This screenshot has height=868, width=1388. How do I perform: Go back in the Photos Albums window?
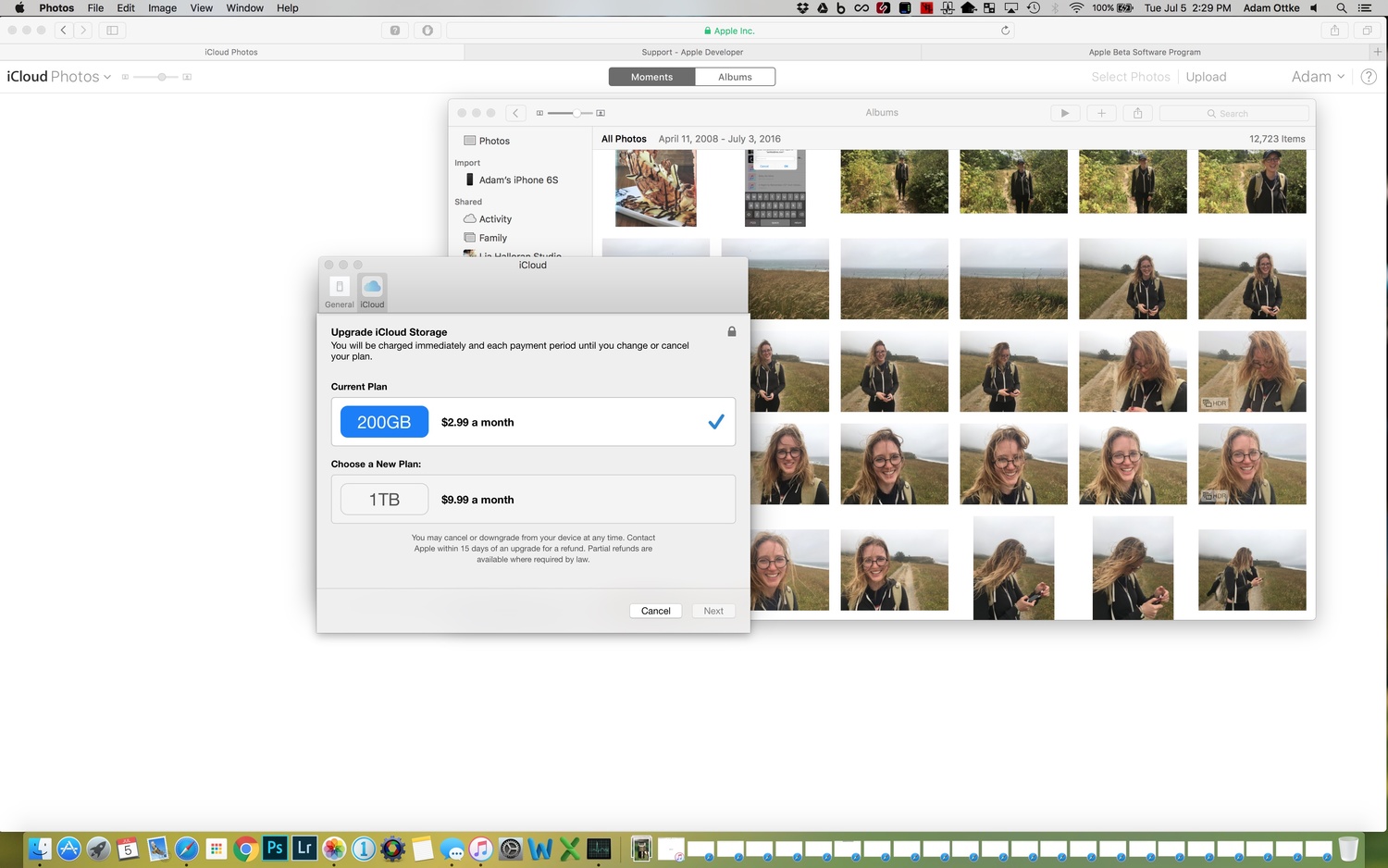(x=516, y=113)
